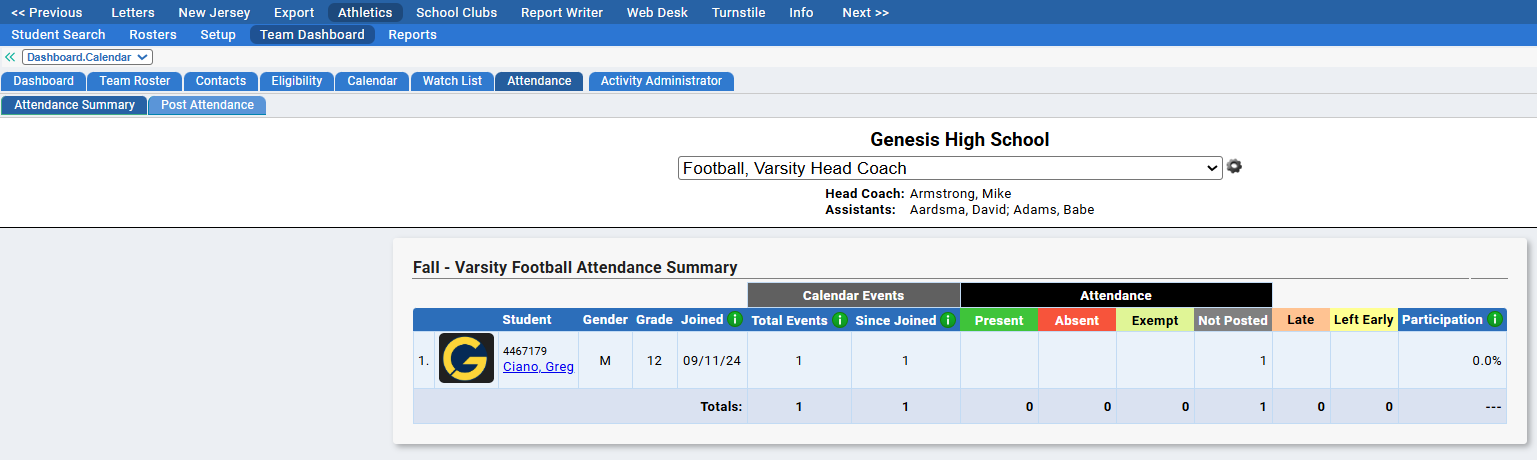
Task: Click Head Coach name Armstrong, Mike
Action: (960, 194)
